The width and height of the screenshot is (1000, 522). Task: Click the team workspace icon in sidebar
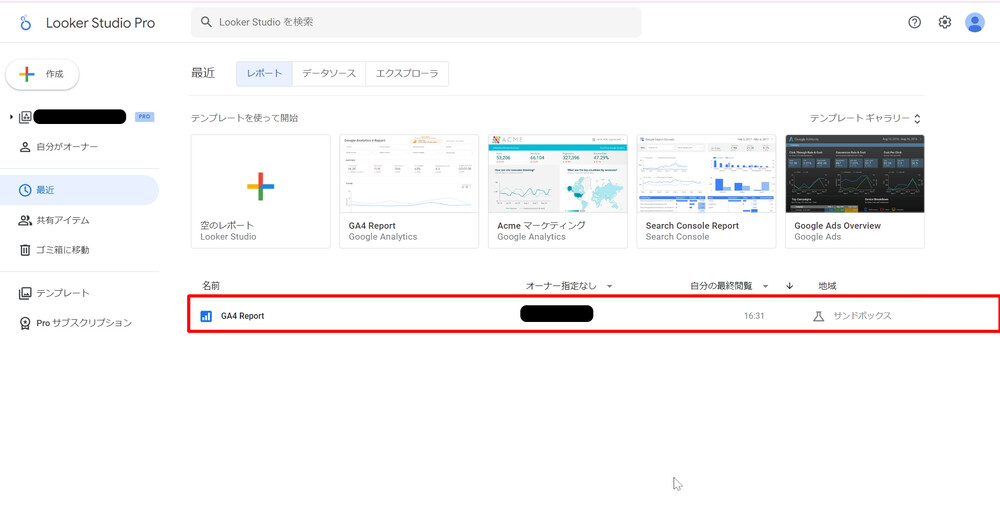point(25,117)
